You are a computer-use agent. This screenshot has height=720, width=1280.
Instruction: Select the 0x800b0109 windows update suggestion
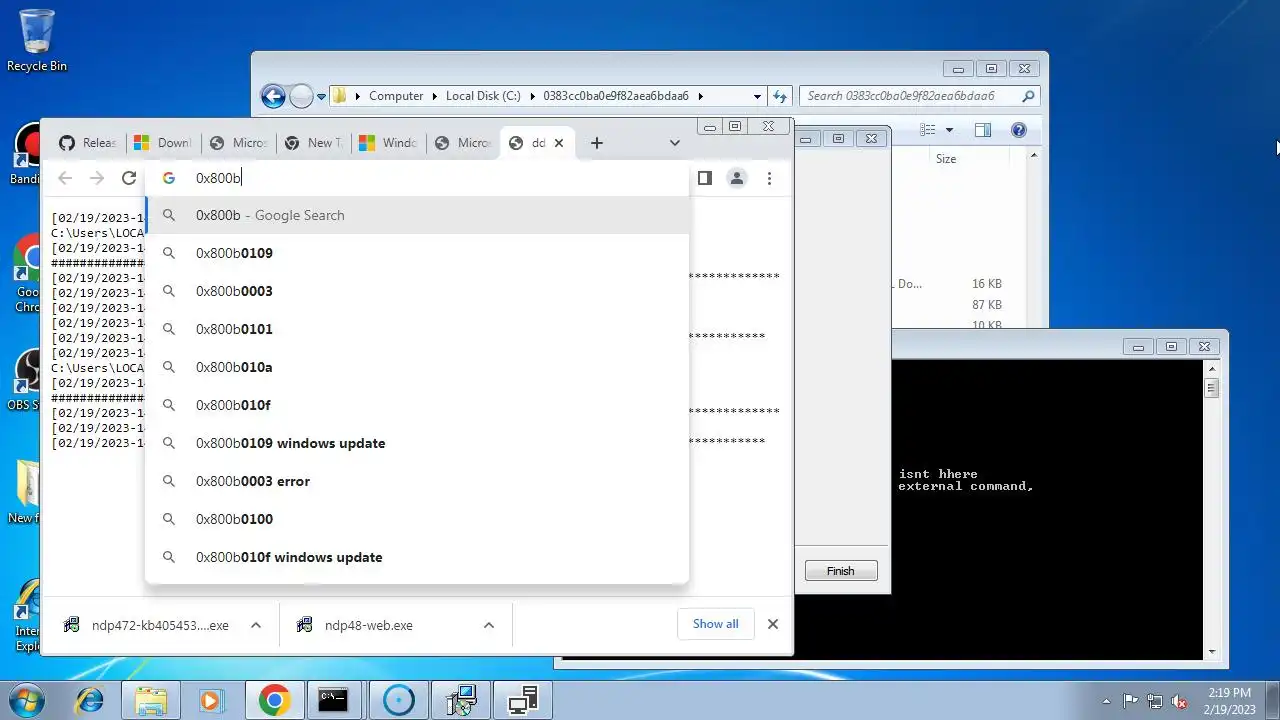(417, 443)
